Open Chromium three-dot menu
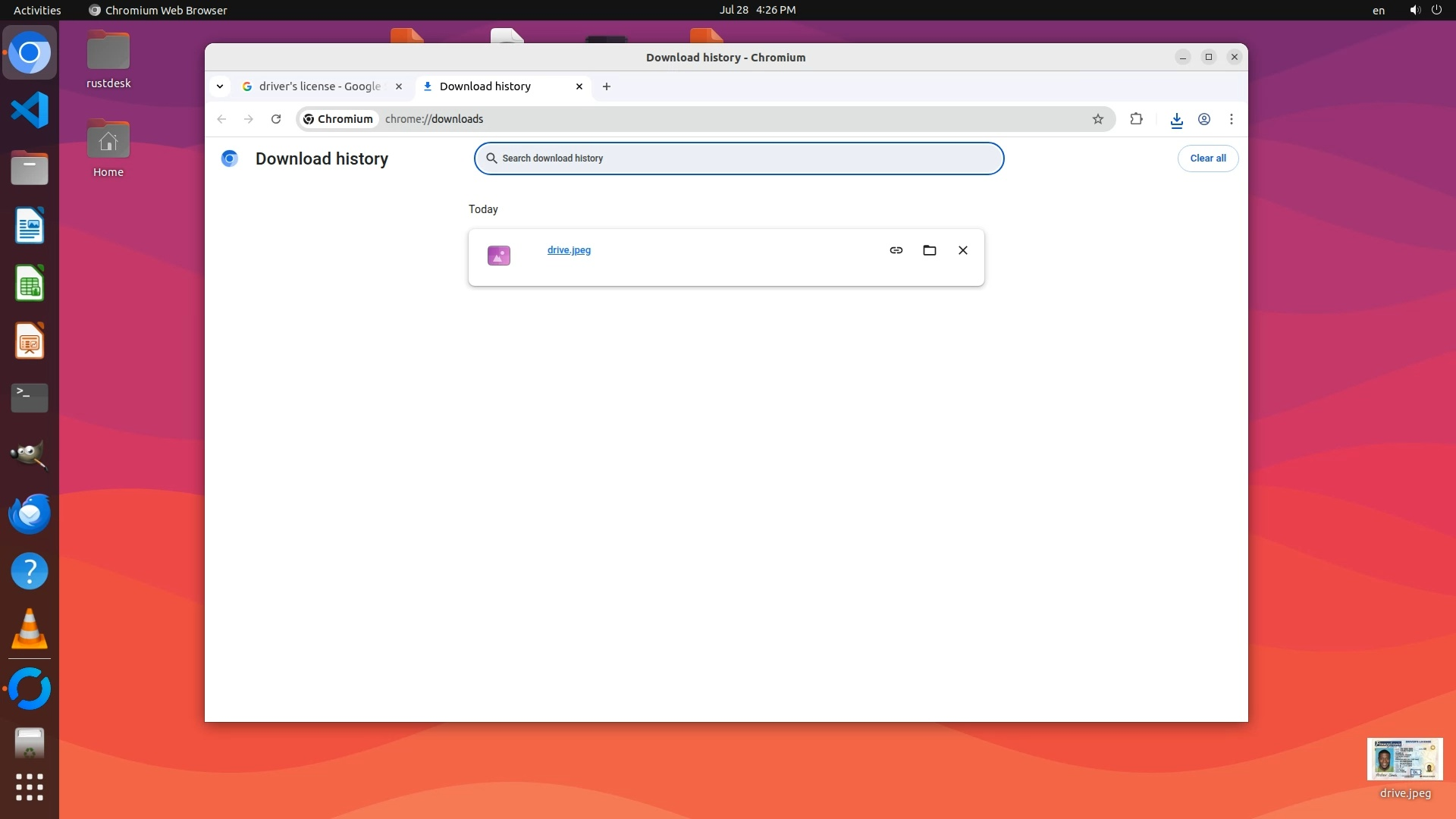1456x819 pixels. [x=1231, y=119]
